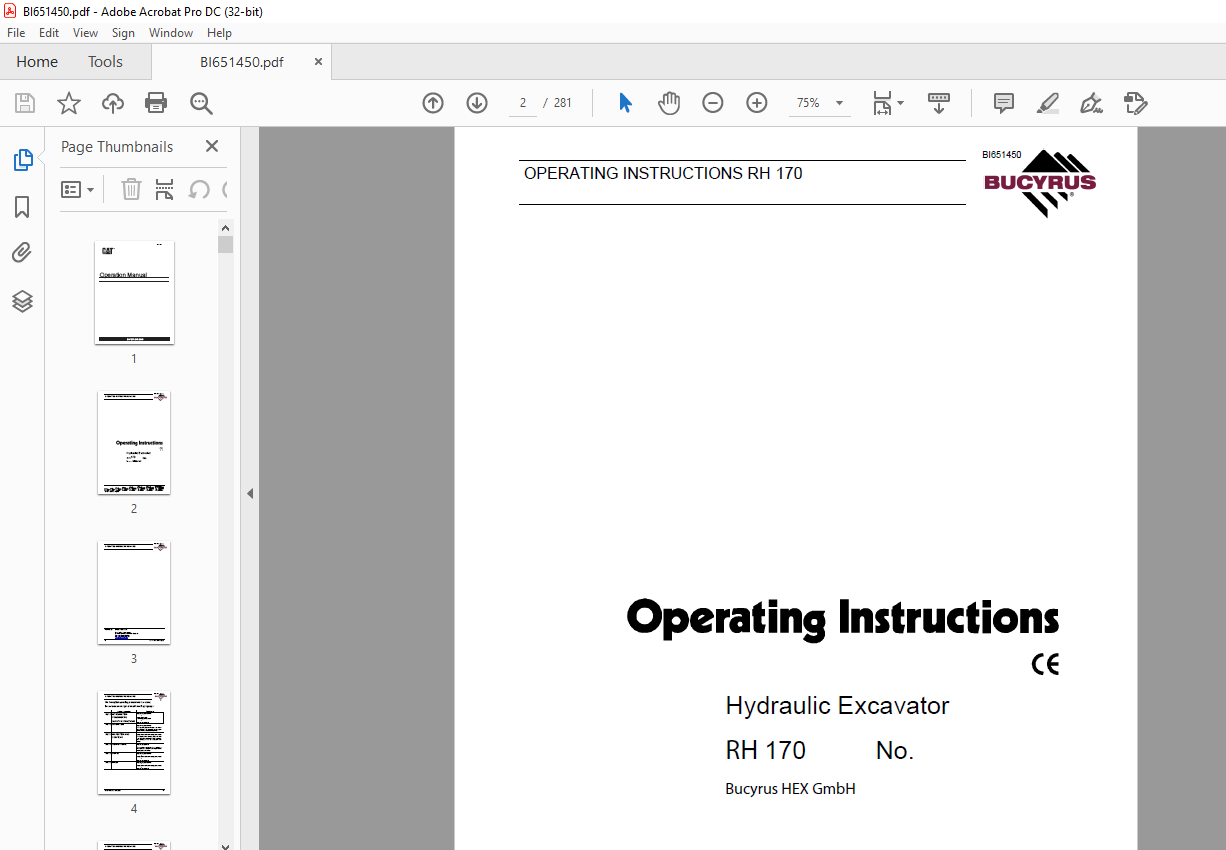Click the Bucyrus logo on the page
The width and height of the screenshot is (1226, 850).
pos(1040,183)
